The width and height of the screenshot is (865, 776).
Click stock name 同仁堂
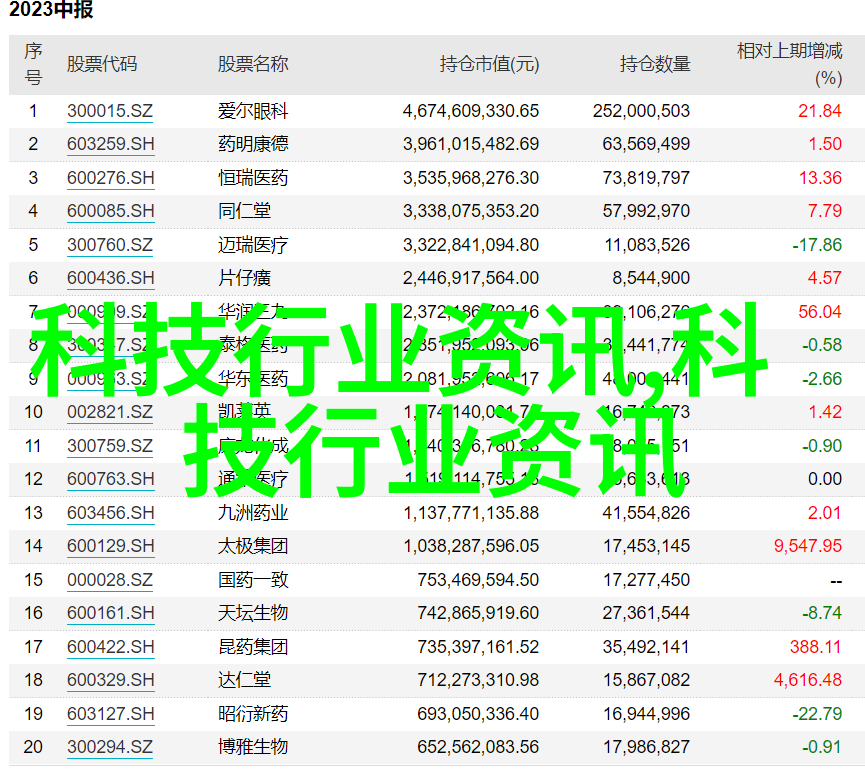click(x=244, y=211)
